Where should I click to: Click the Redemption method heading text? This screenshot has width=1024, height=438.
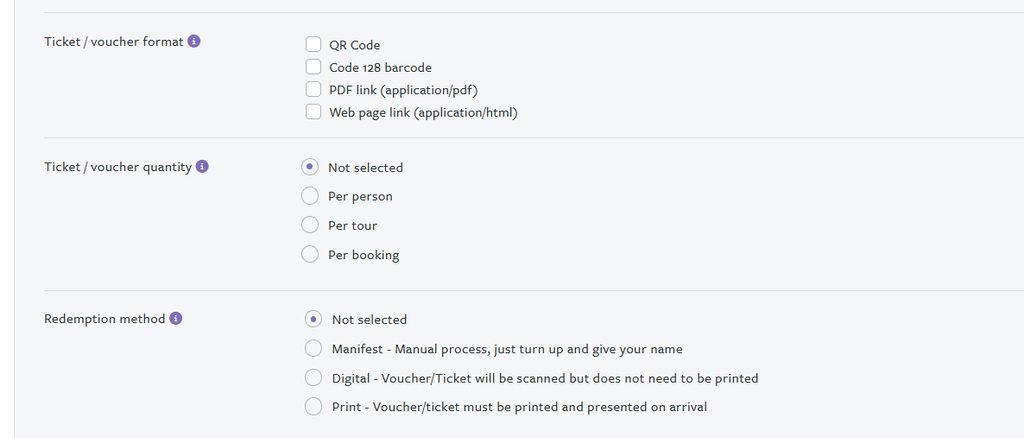point(104,319)
